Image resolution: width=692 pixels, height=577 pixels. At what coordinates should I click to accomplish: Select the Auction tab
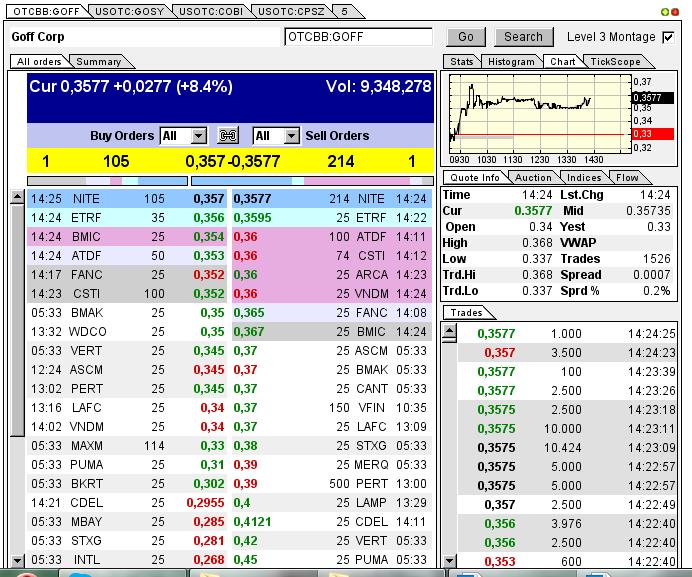point(533,177)
